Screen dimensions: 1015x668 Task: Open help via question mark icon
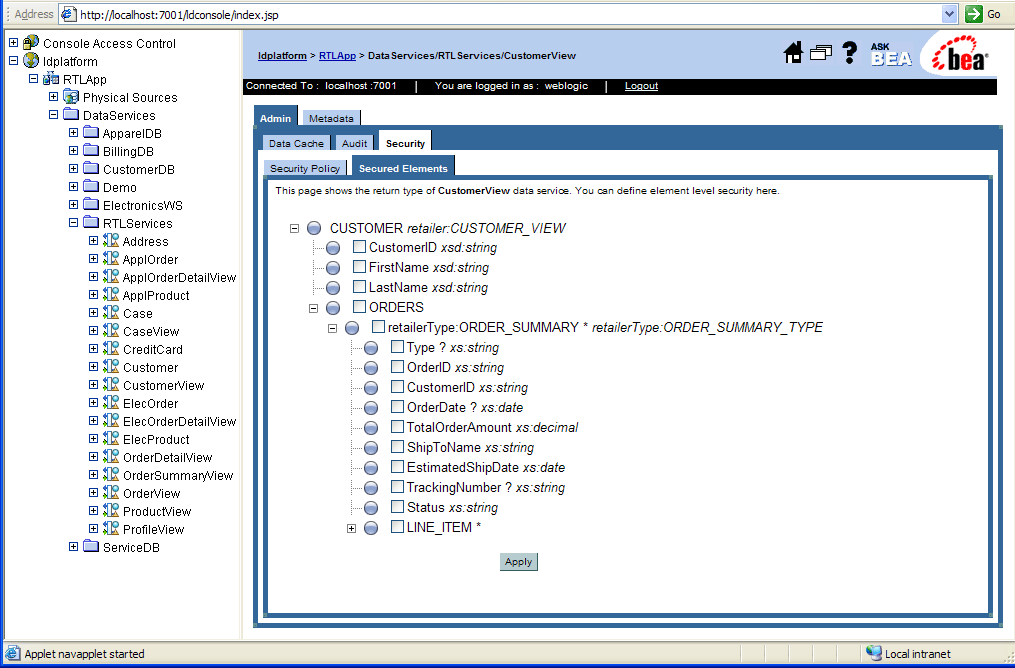point(850,52)
